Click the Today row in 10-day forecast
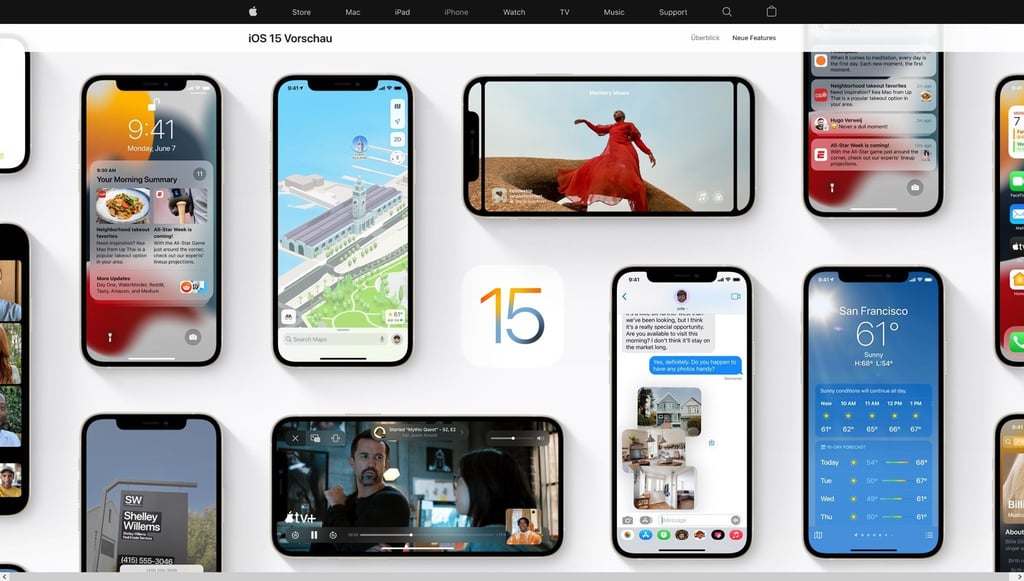Viewport: 1024px width, 581px height. (873, 462)
